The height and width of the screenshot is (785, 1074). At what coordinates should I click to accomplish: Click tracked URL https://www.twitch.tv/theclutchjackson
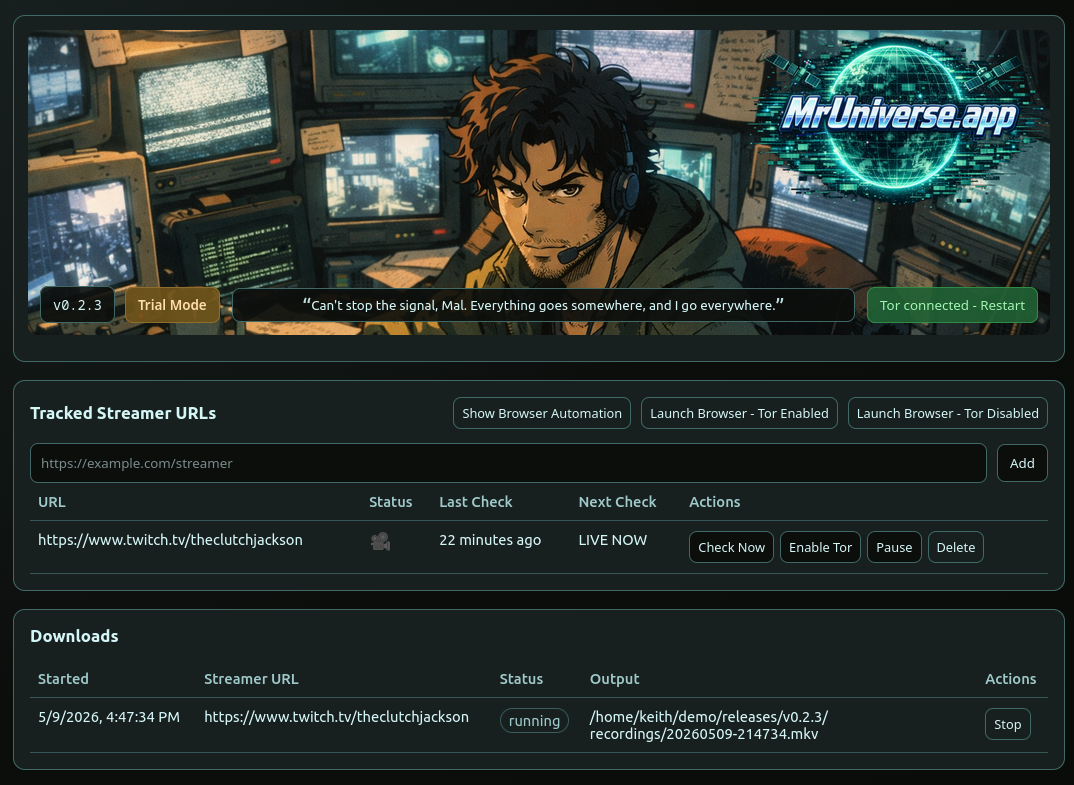tap(170, 540)
